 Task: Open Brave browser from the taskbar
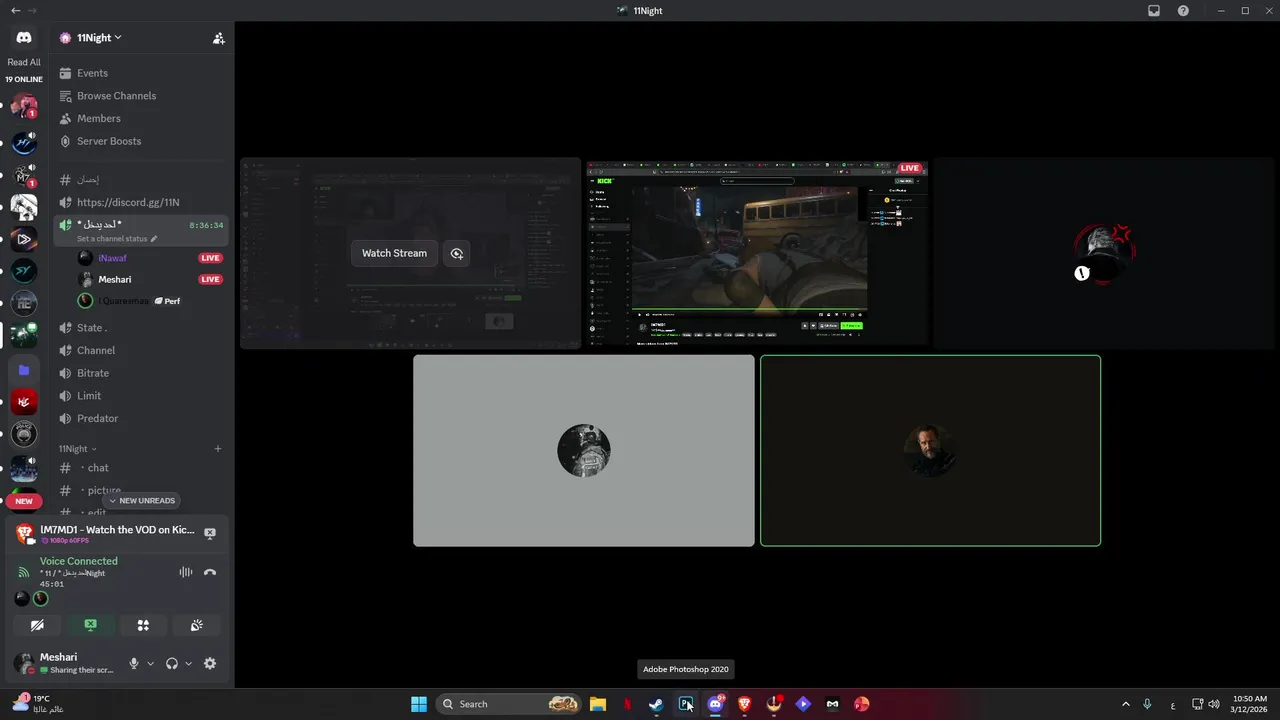point(744,704)
